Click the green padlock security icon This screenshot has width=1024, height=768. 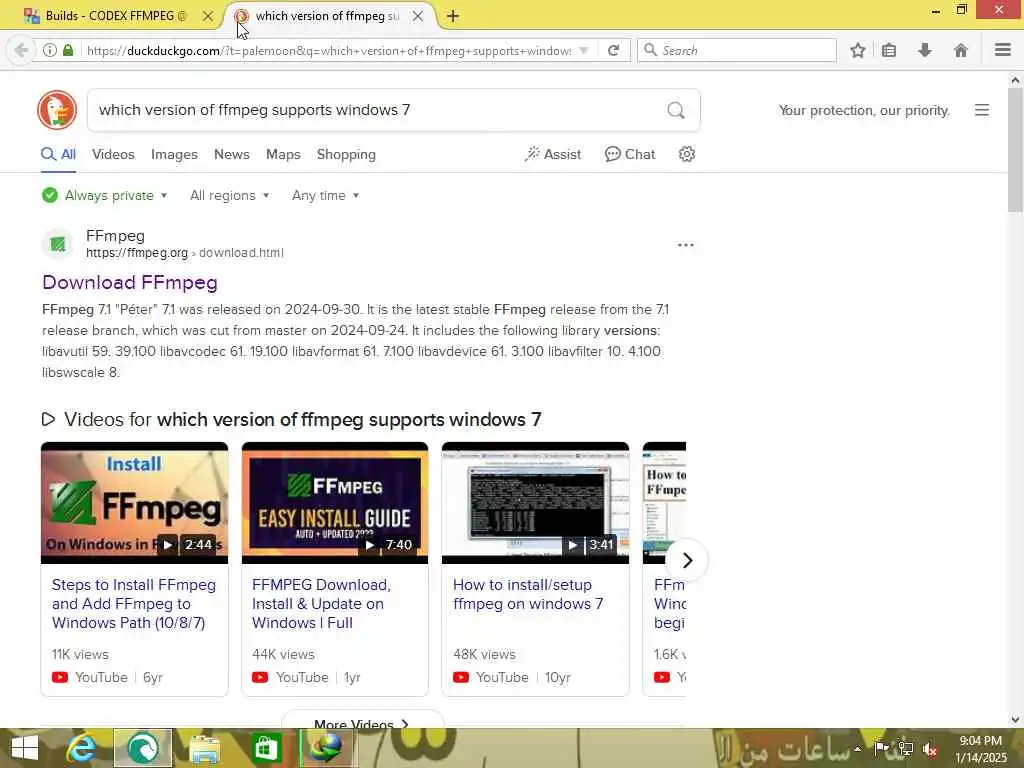(68, 50)
